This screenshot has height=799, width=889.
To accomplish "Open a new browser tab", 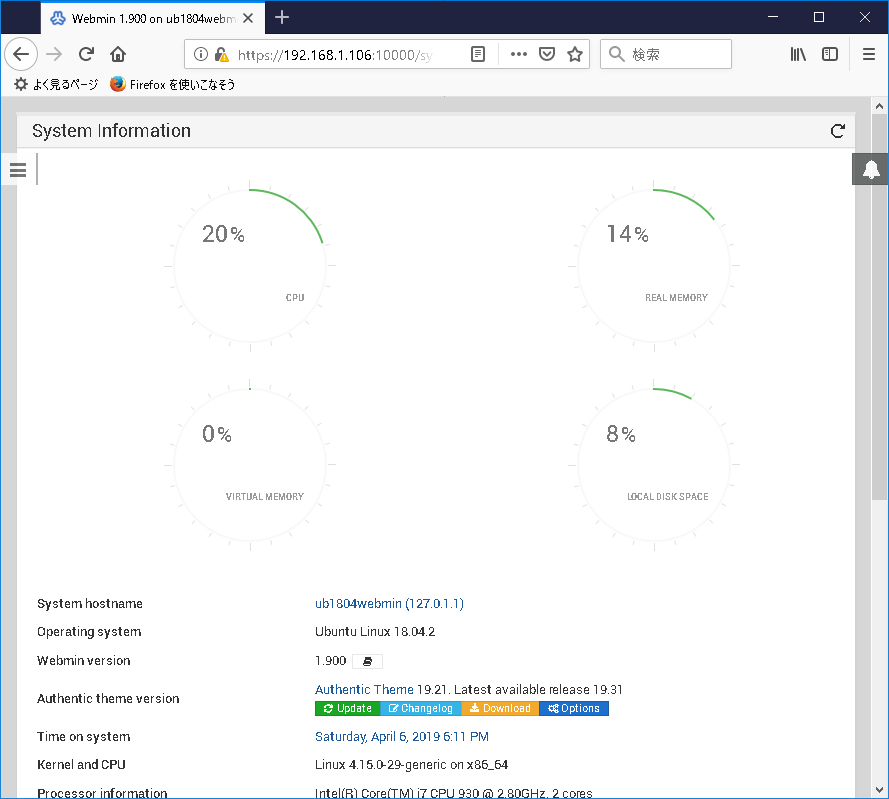I will (x=282, y=18).
